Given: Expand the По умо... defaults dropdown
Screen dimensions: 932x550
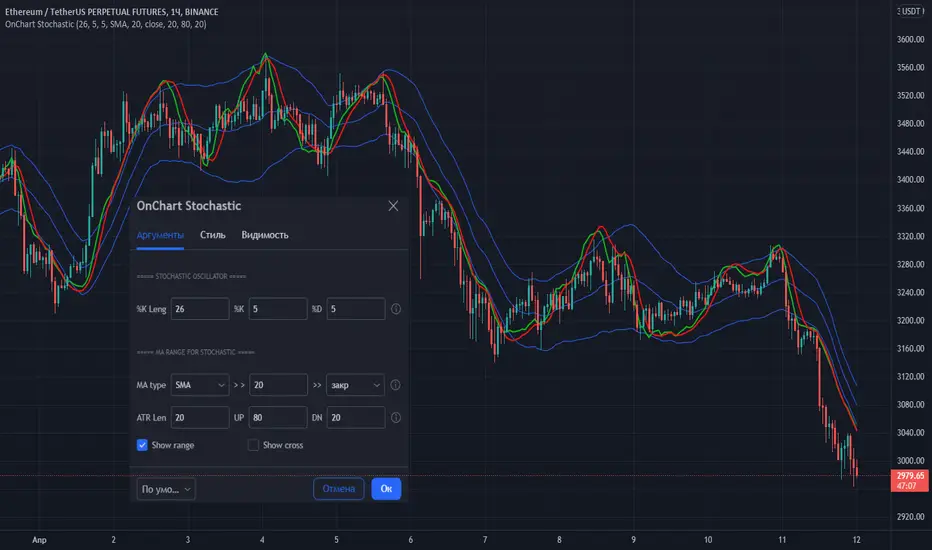Looking at the screenshot, I should pyautogui.click(x=166, y=489).
